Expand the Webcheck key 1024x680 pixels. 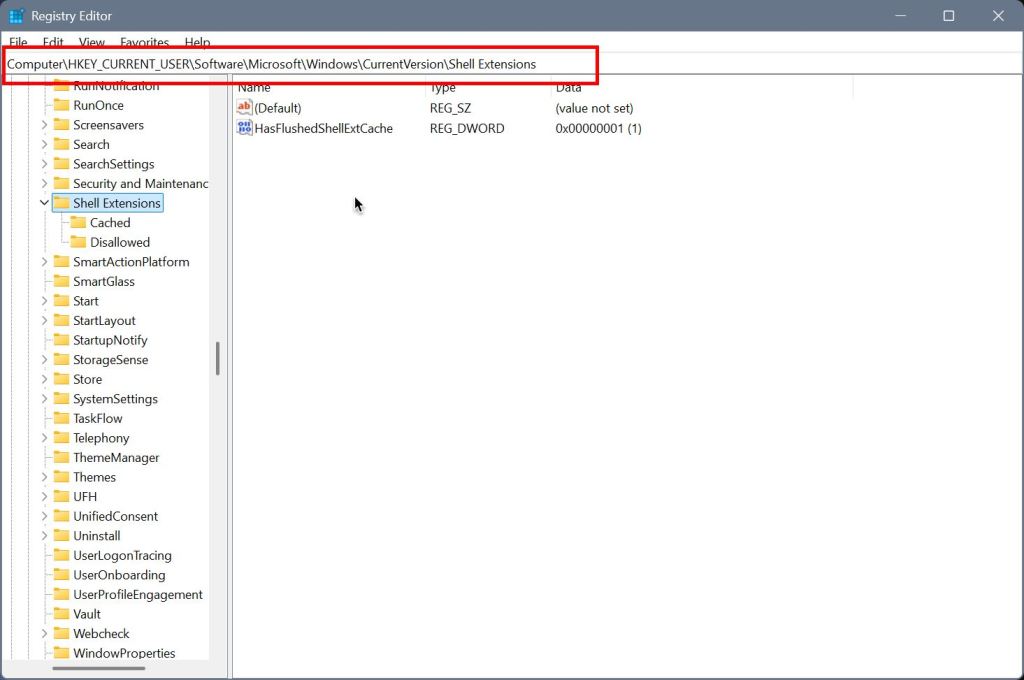(44, 634)
